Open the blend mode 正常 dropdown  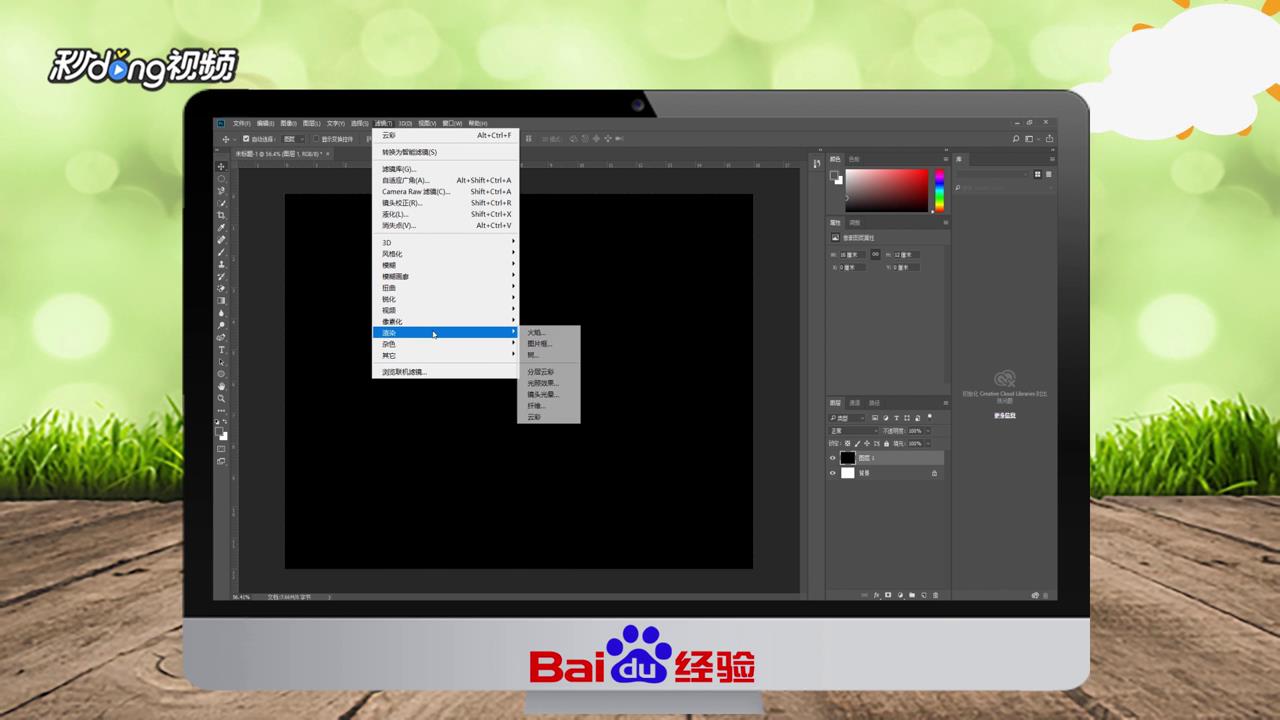(x=853, y=431)
